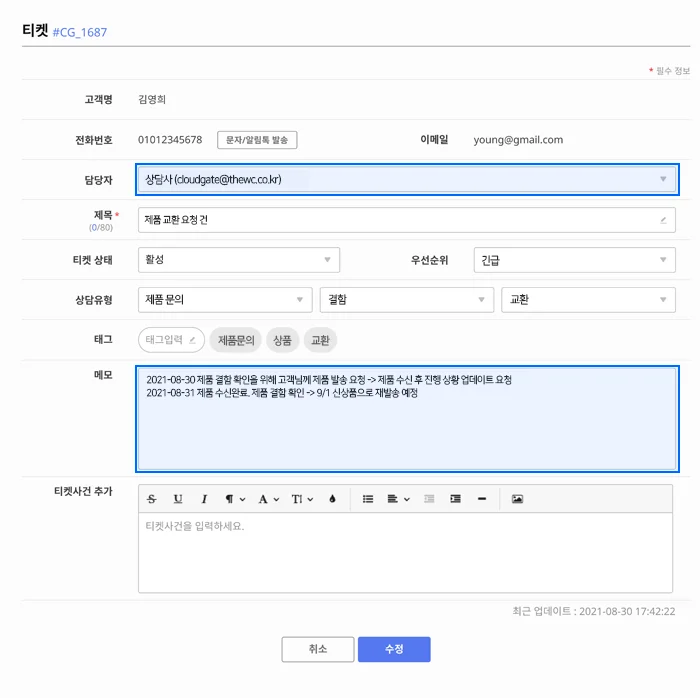Select the 상품 tag chip

click(282, 340)
